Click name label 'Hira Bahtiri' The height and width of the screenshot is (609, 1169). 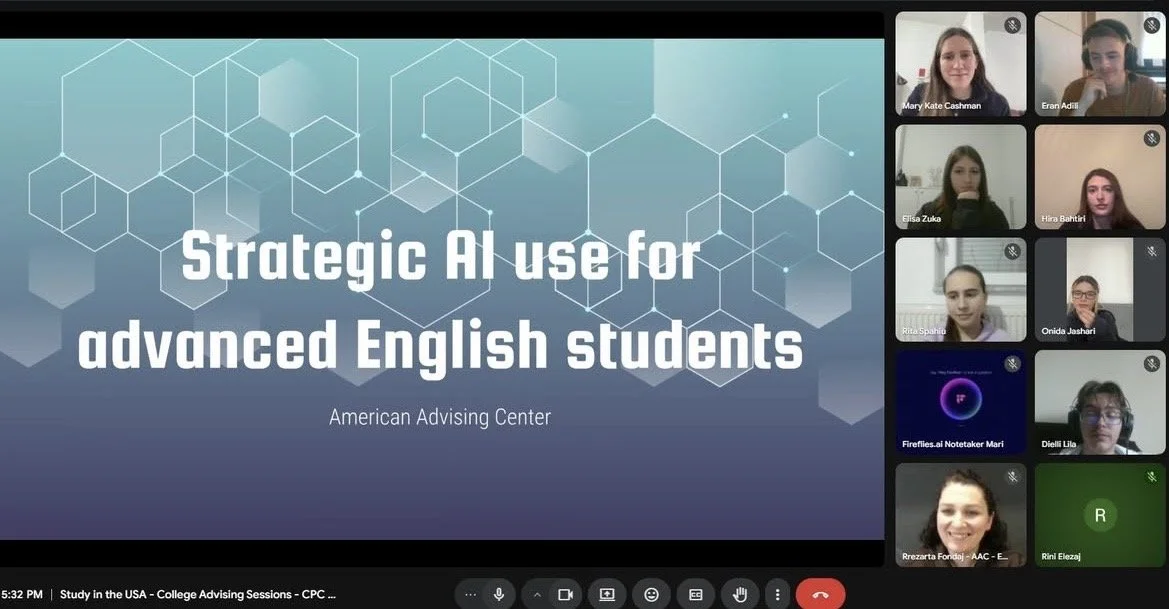(1063, 219)
